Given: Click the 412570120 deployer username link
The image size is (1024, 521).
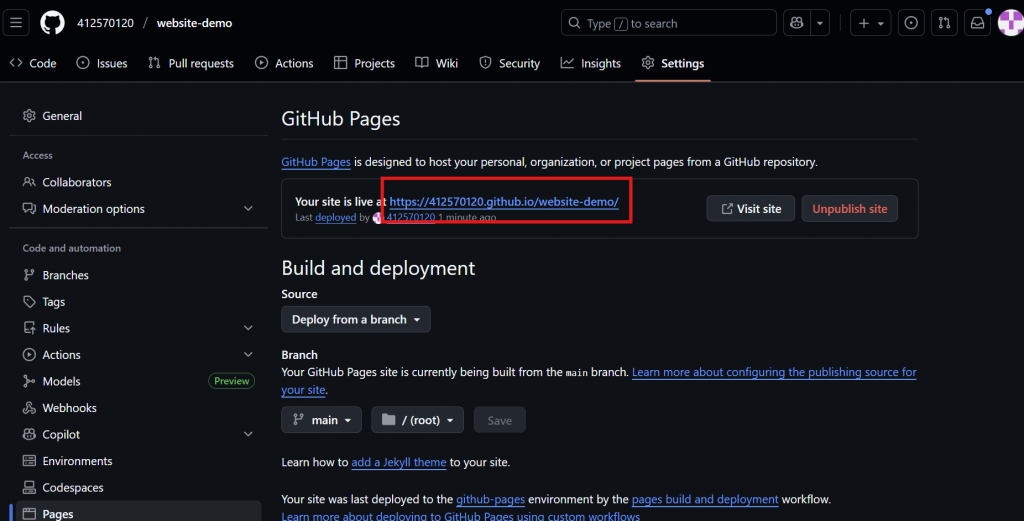Looking at the screenshot, I should pos(411,217).
